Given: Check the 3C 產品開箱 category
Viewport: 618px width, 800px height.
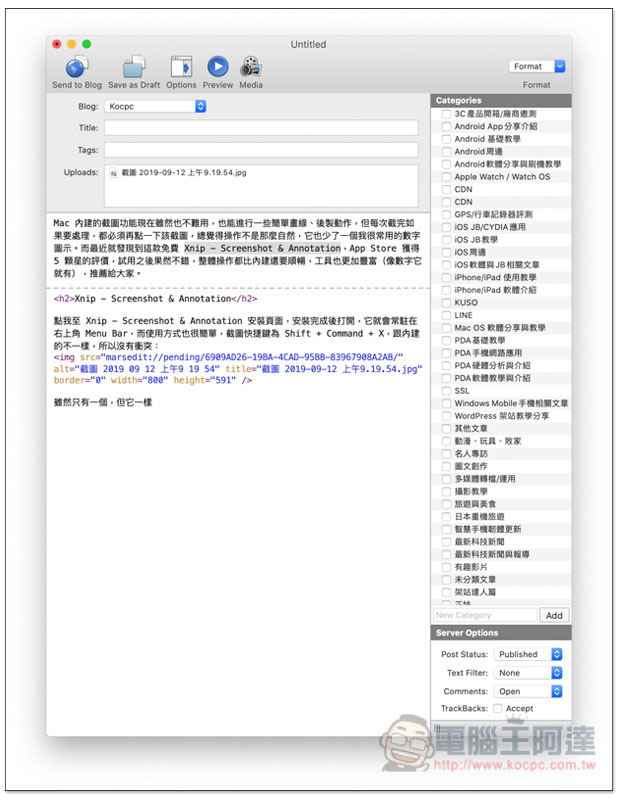Looking at the screenshot, I should pyautogui.click(x=446, y=114).
